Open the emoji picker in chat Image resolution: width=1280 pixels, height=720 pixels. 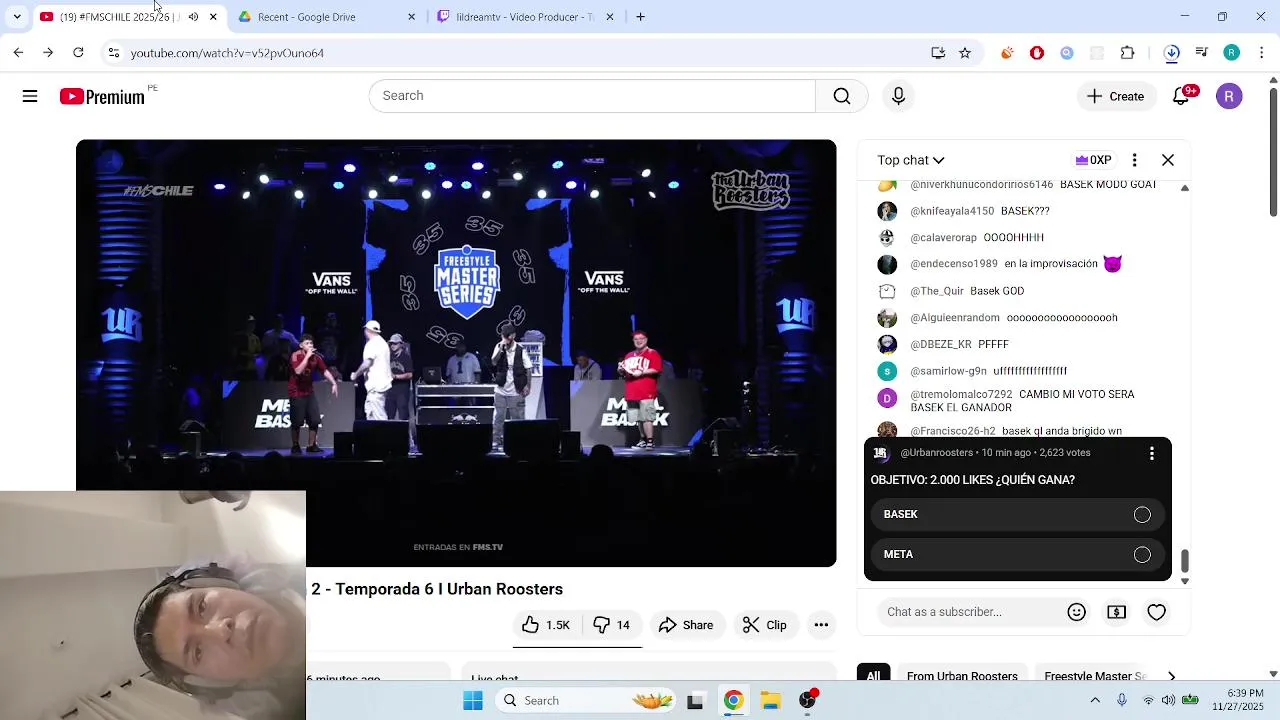point(1076,612)
